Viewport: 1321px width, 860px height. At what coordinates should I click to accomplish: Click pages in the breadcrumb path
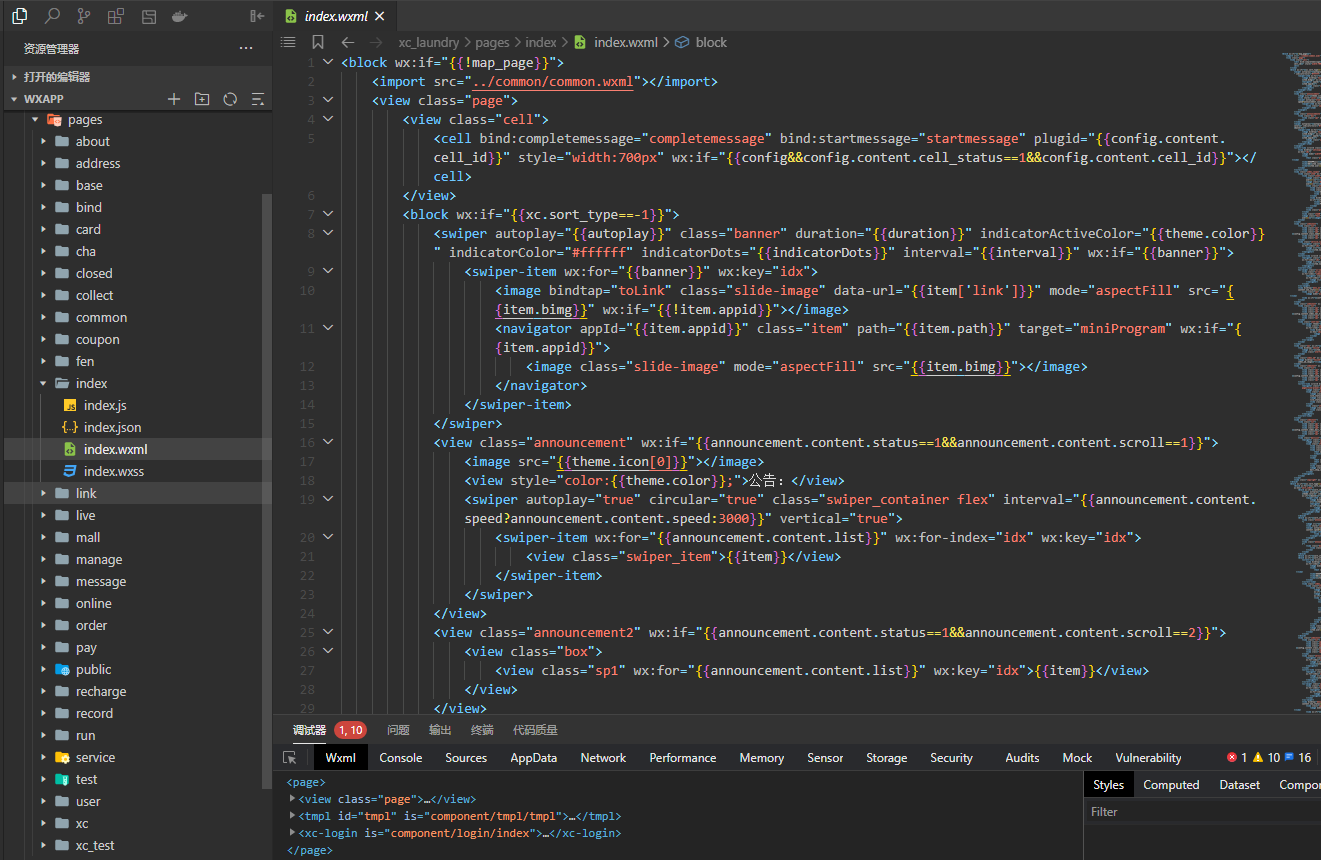(x=492, y=42)
